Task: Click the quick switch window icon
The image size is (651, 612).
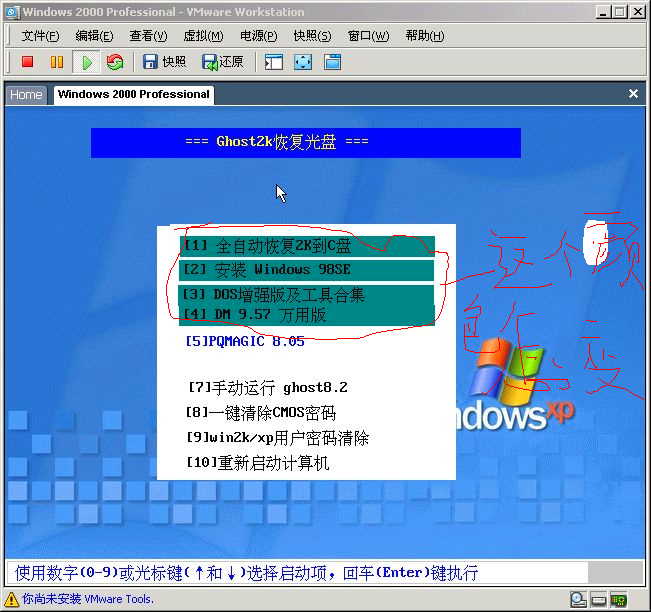Action: tap(333, 62)
